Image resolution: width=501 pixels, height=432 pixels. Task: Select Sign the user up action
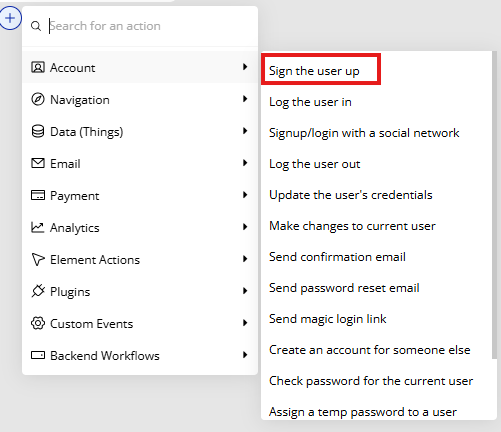314,71
